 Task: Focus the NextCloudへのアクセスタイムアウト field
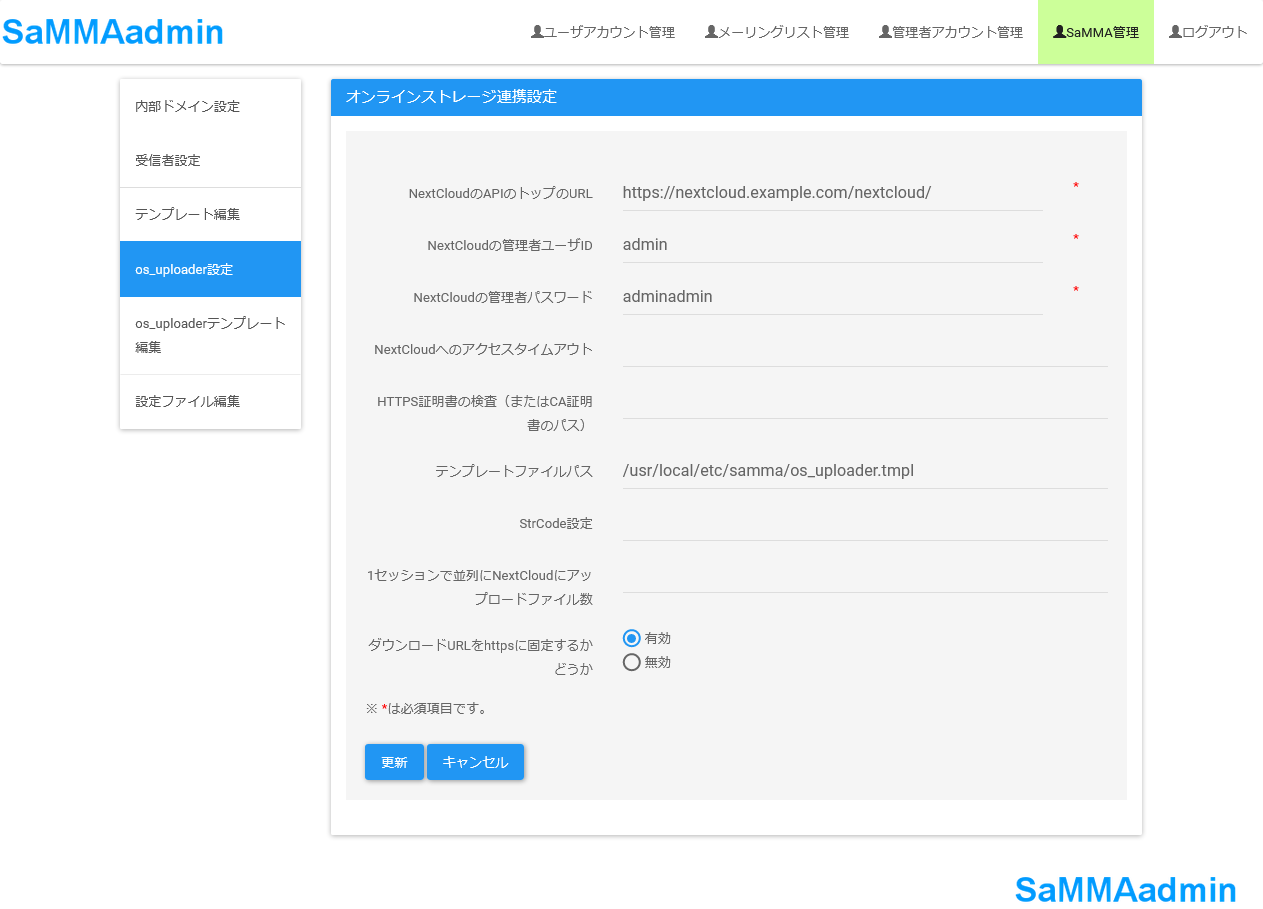click(x=864, y=348)
